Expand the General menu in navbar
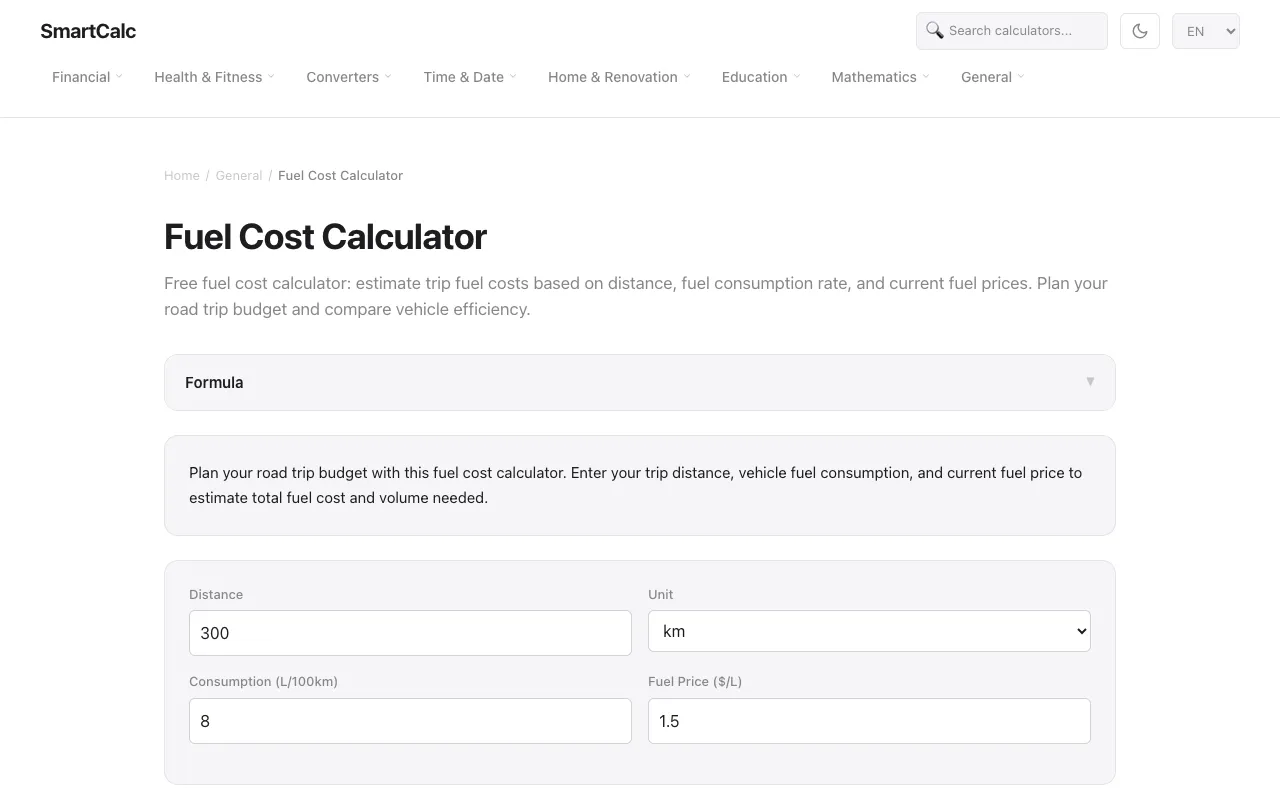The width and height of the screenshot is (1280, 800). [993, 77]
